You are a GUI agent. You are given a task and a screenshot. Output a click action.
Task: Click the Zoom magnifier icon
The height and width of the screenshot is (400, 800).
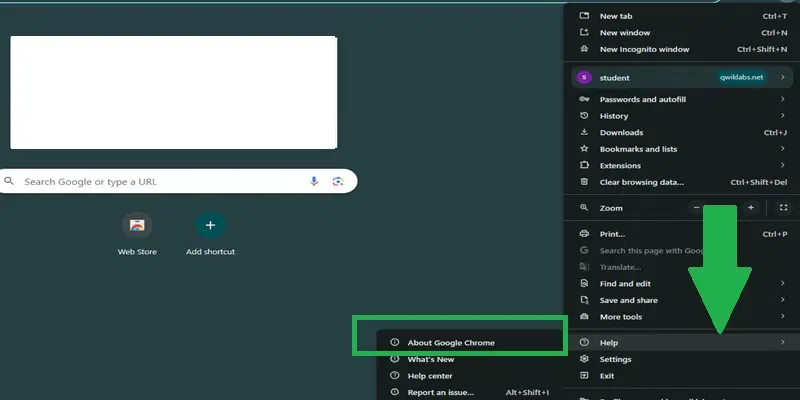coord(584,208)
